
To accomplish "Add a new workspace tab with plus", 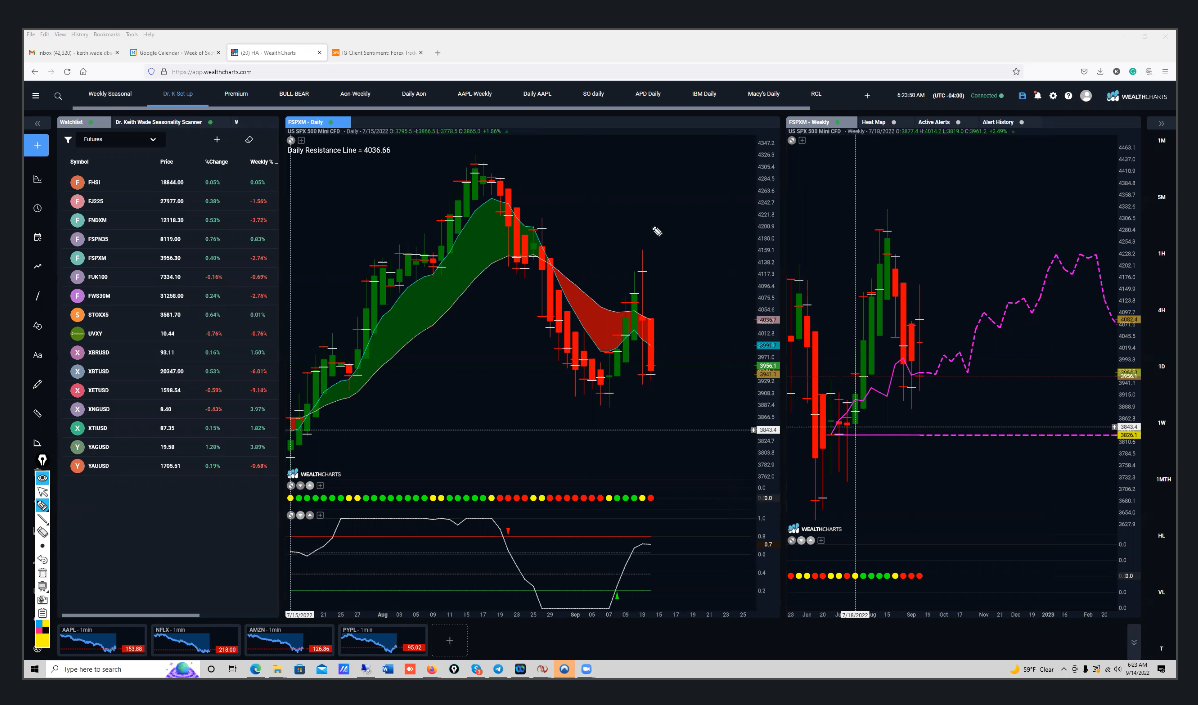I will tap(867, 95).
